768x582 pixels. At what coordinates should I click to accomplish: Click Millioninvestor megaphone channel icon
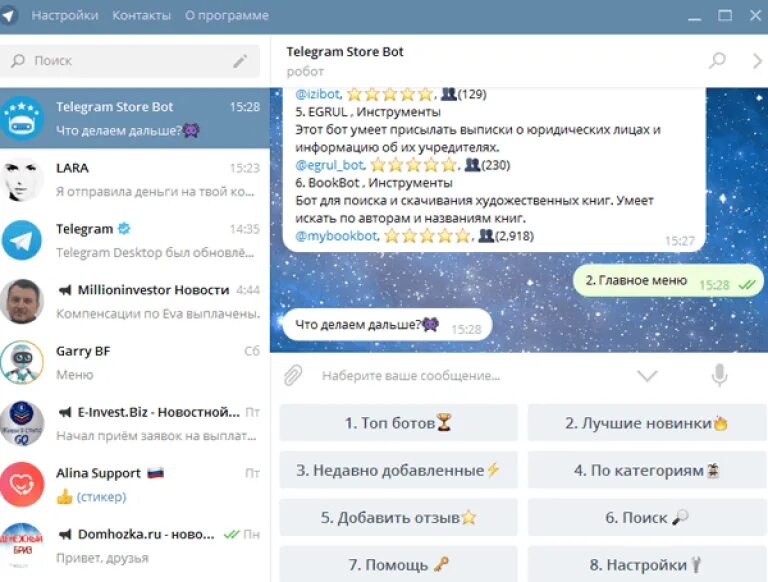click(65, 290)
